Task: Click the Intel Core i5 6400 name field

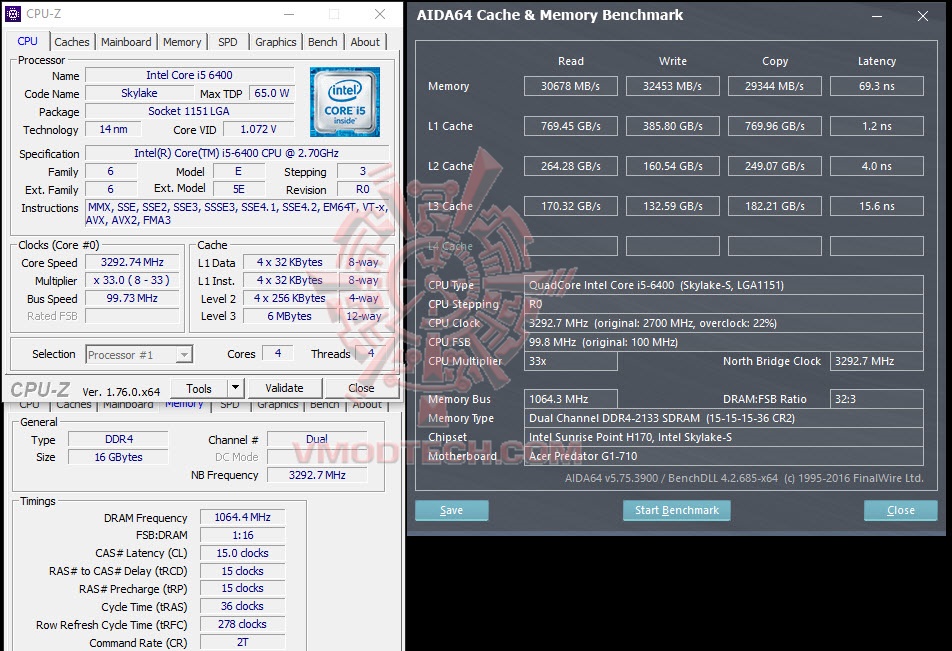Action: click(189, 75)
